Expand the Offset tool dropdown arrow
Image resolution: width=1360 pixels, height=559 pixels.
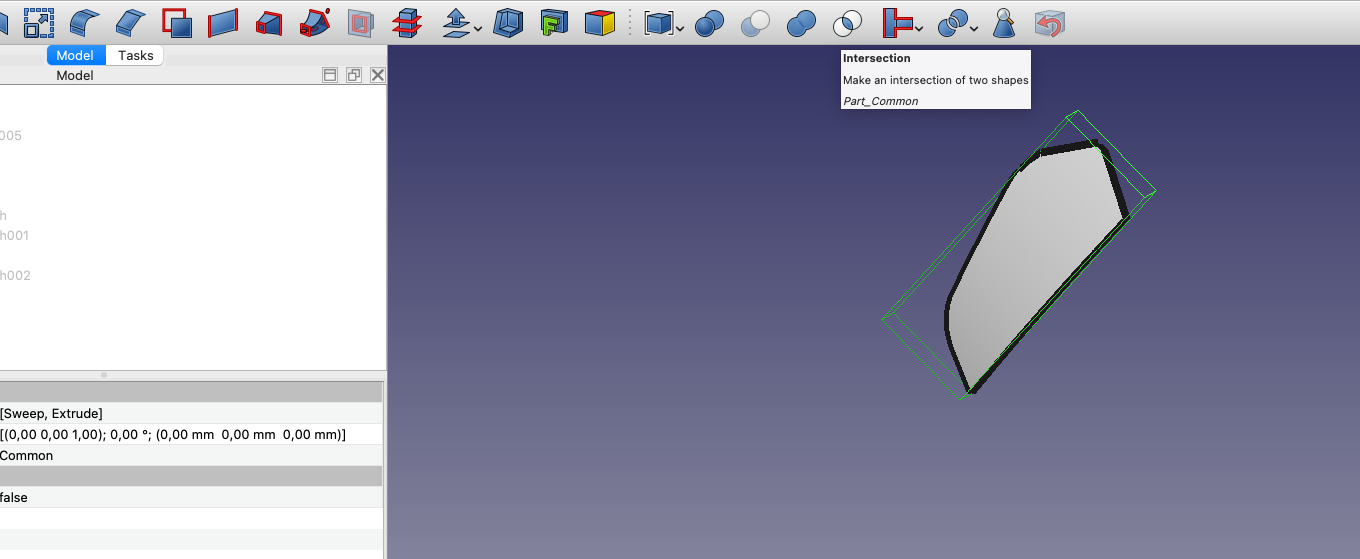click(x=478, y=28)
